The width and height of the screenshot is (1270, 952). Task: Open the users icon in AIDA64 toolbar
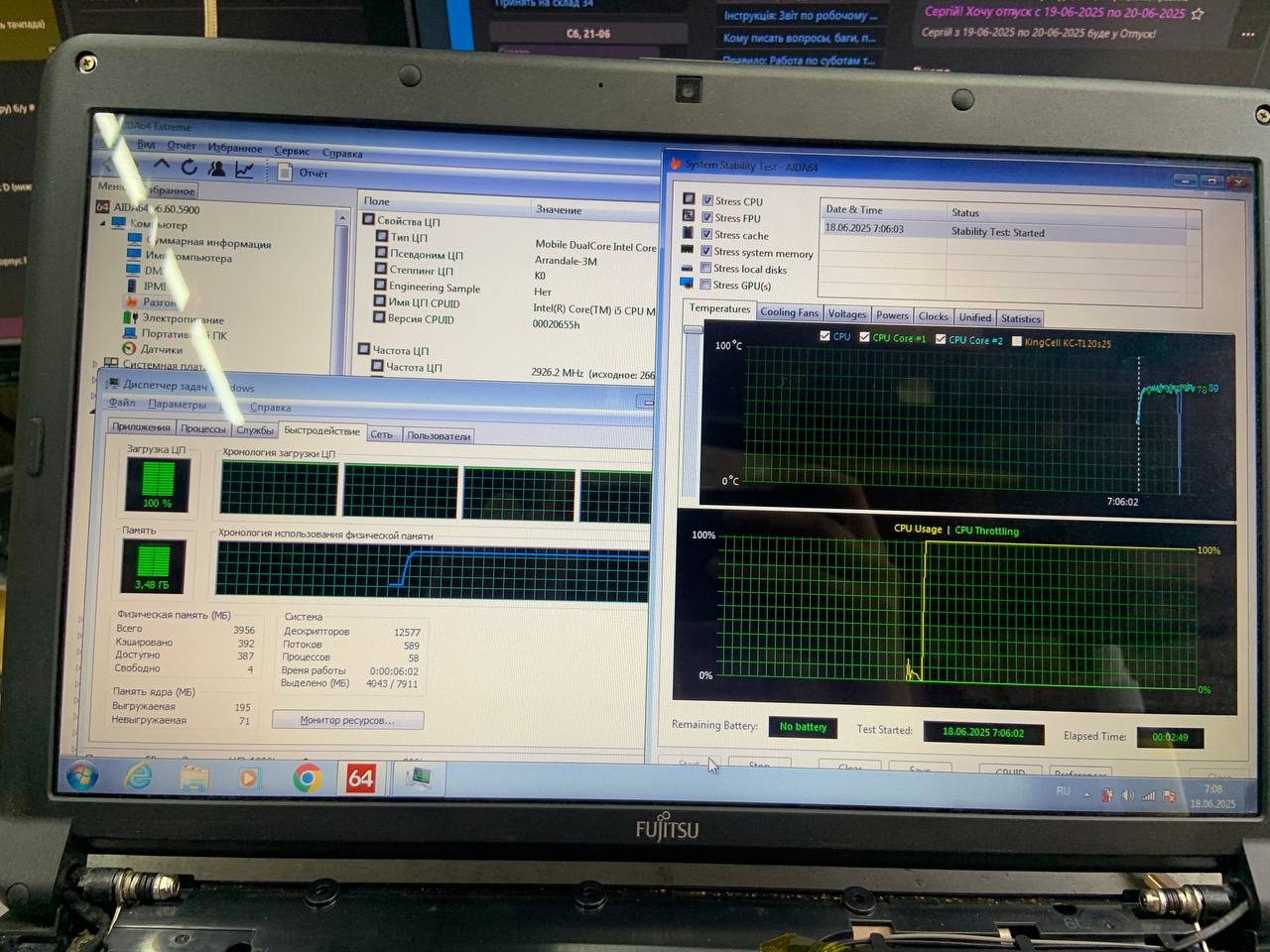click(x=216, y=169)
